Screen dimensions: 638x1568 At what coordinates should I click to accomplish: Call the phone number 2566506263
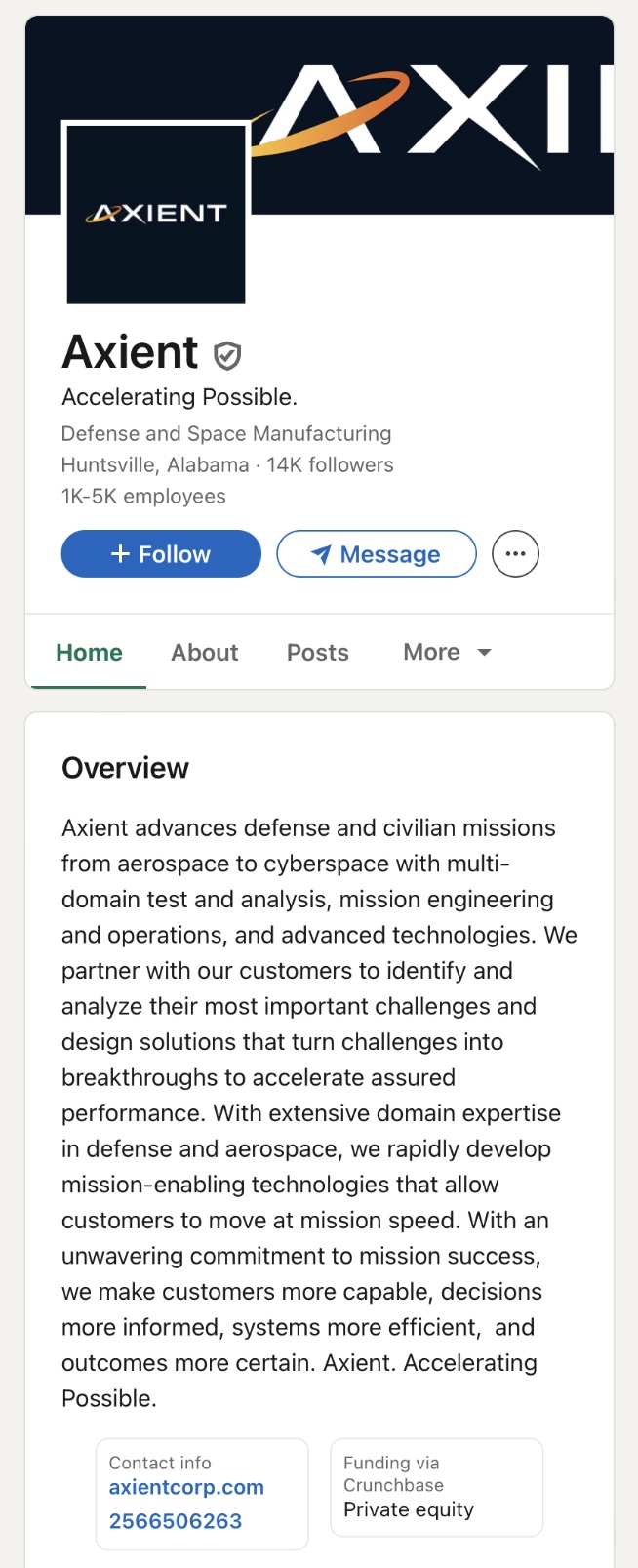point(176,1521)
